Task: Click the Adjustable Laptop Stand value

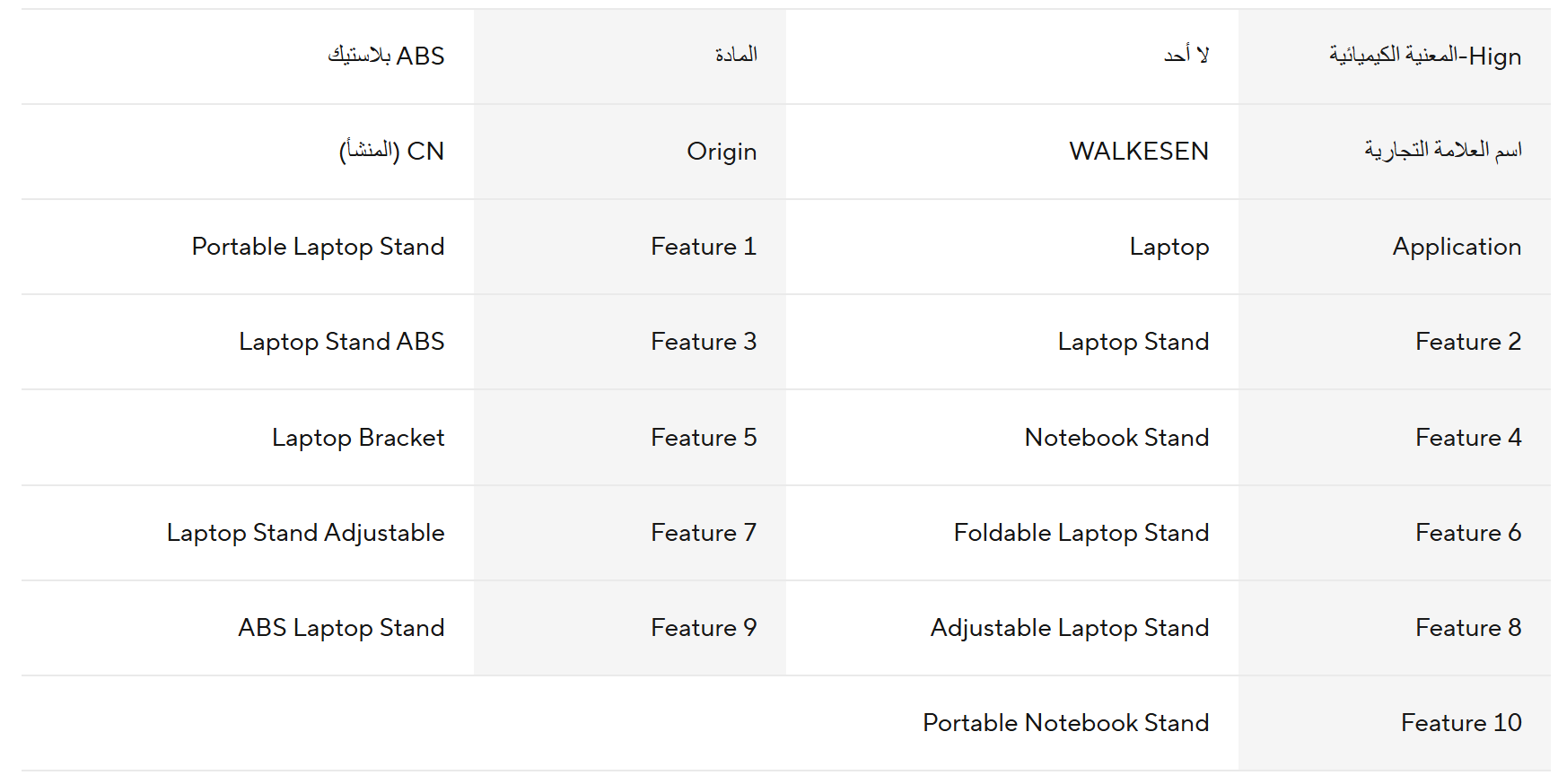Action: coord(1069,628)
